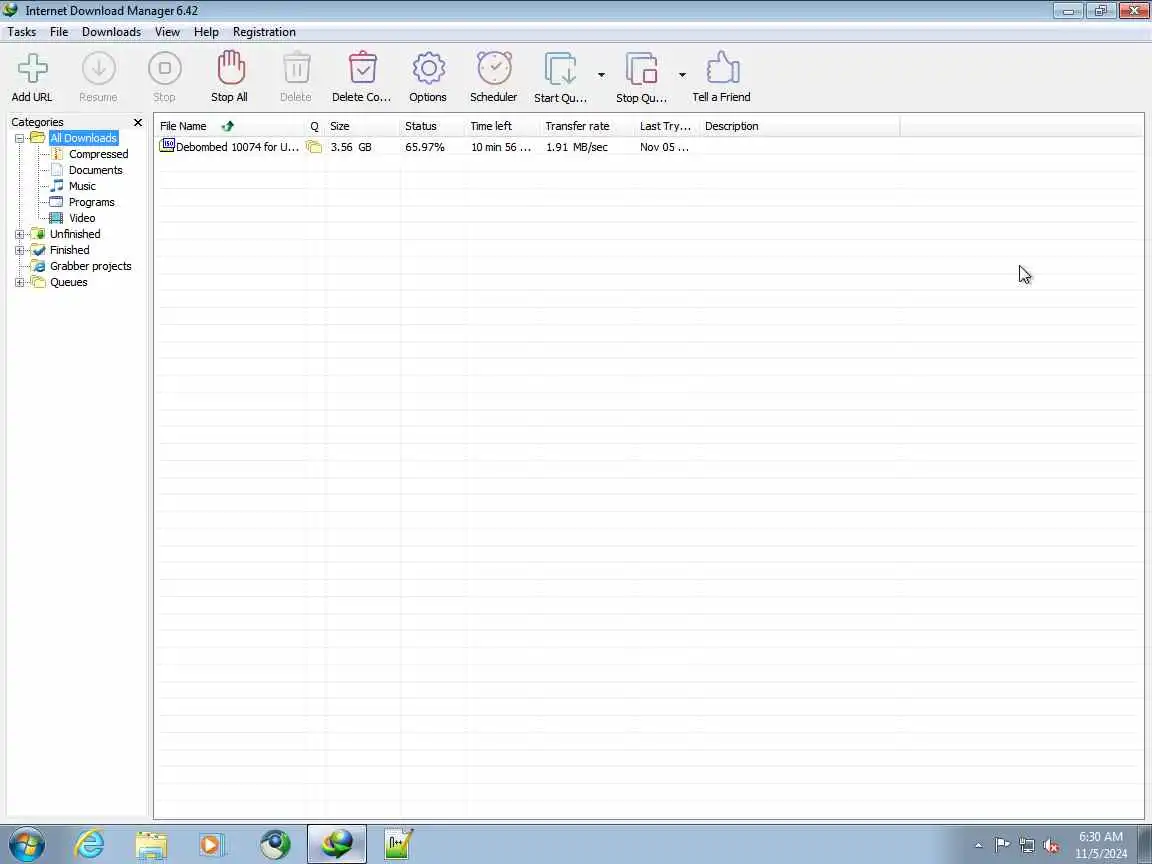
Task: Collapse the All Downloads tree node
Action: (20, 138)
